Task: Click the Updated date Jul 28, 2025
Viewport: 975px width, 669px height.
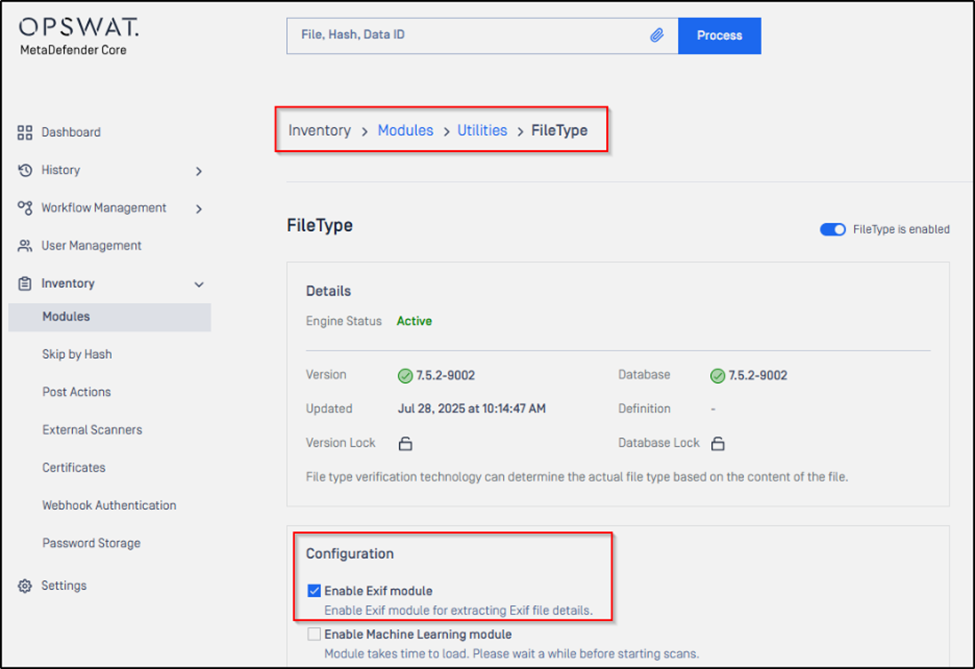Action: coord(472,409)
